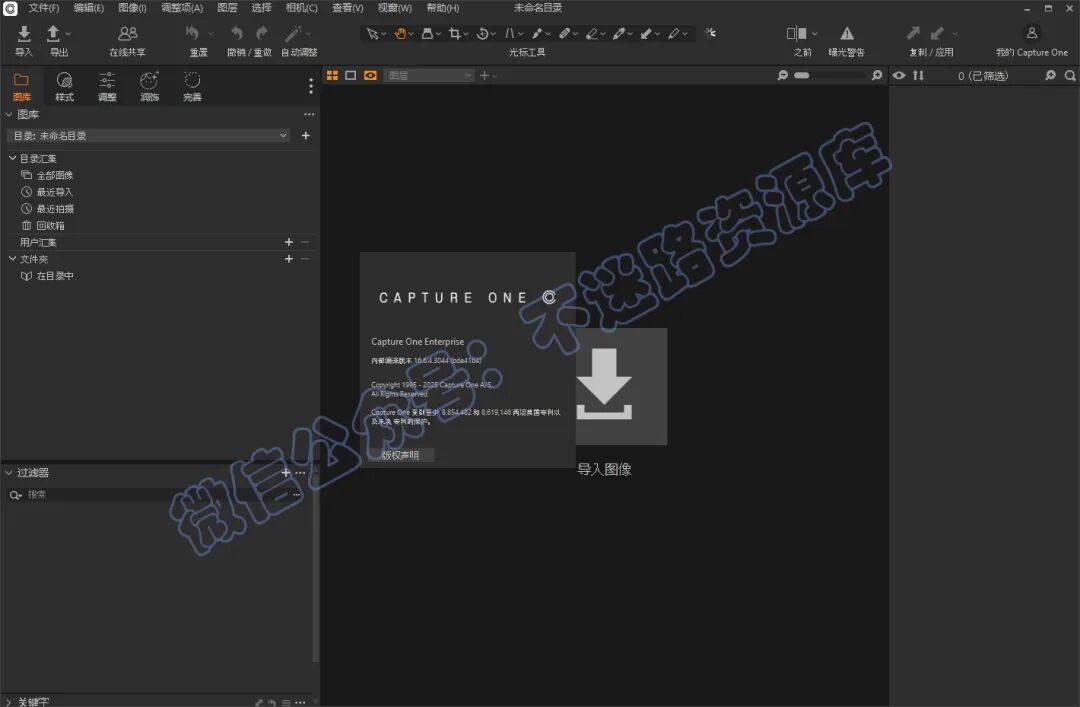Click add layer plus dropdown

tap(488, 75)
